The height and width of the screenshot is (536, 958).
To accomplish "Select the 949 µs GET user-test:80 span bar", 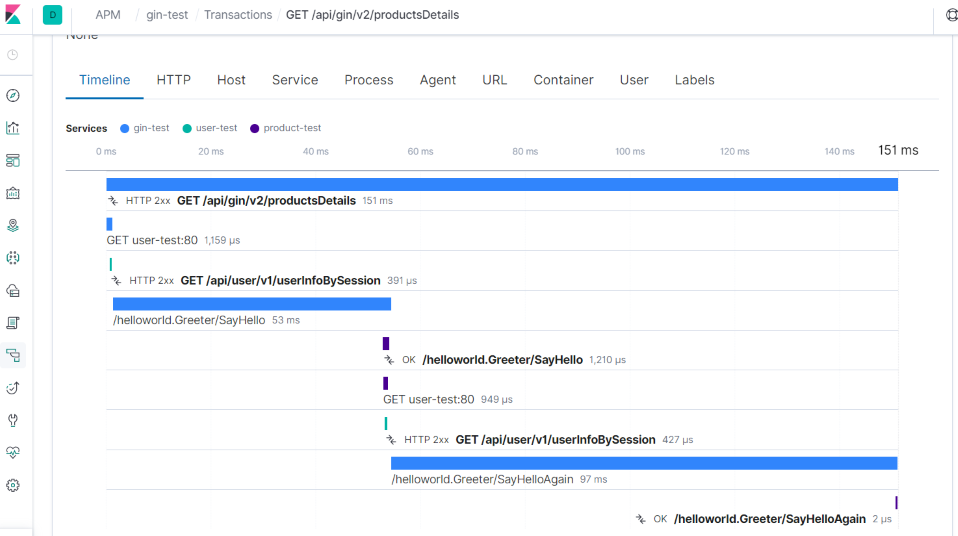I will [386, 383].
